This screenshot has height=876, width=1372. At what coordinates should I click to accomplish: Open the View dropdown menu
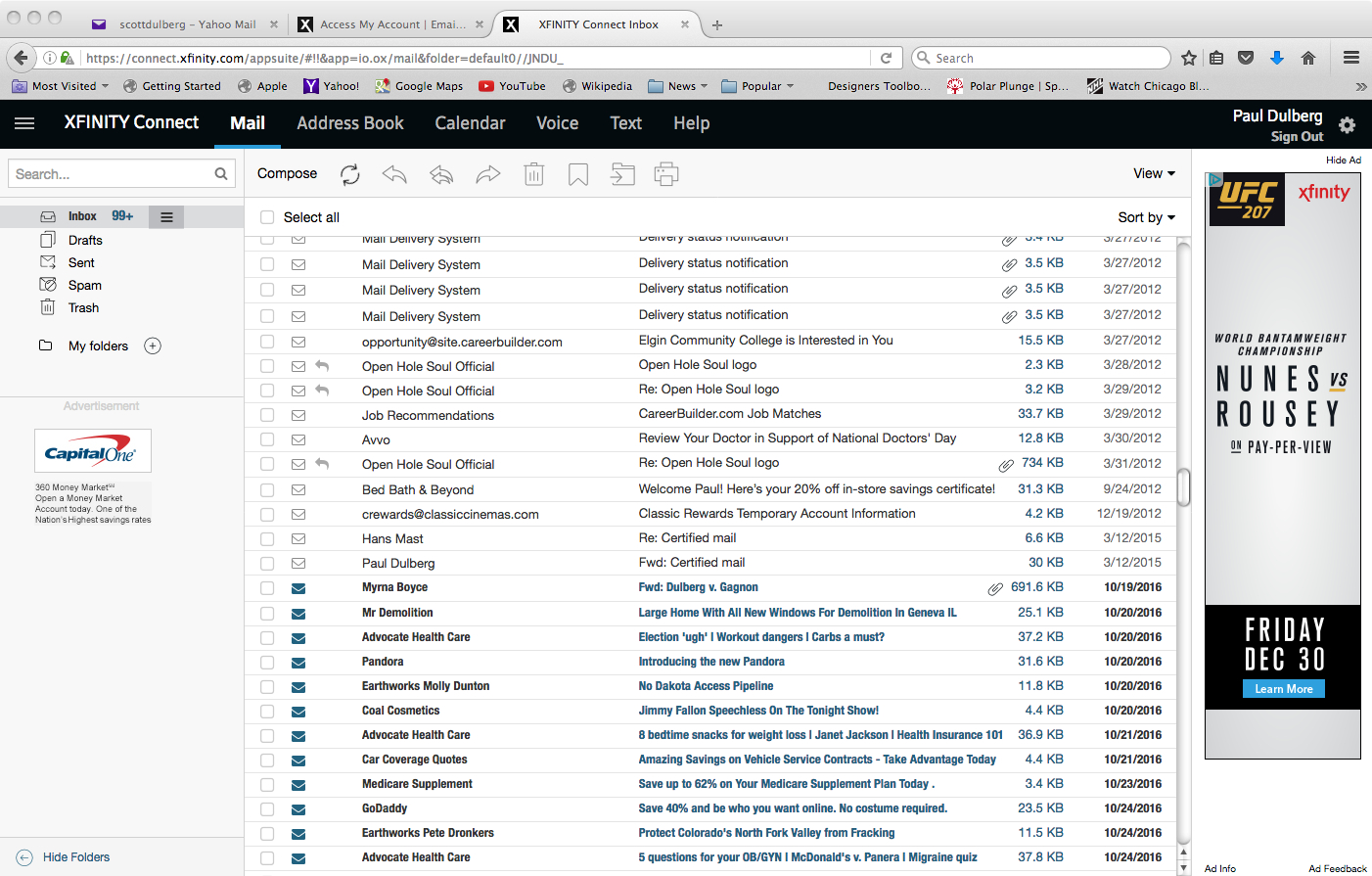pos(1154,173)
